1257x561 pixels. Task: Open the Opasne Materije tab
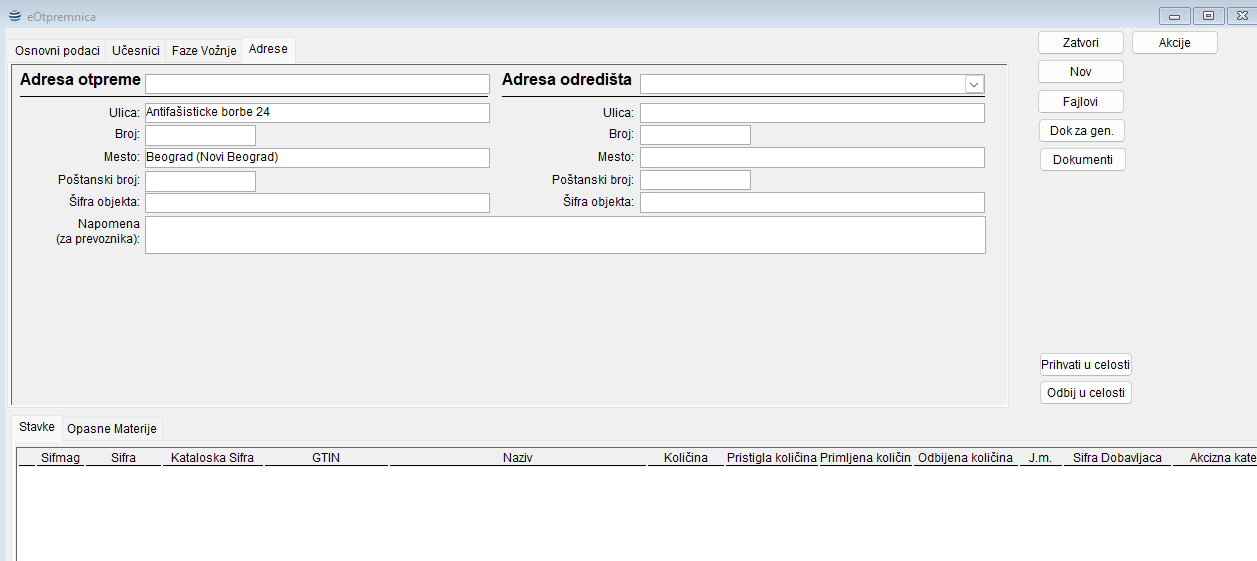click(x=111, y=429)
